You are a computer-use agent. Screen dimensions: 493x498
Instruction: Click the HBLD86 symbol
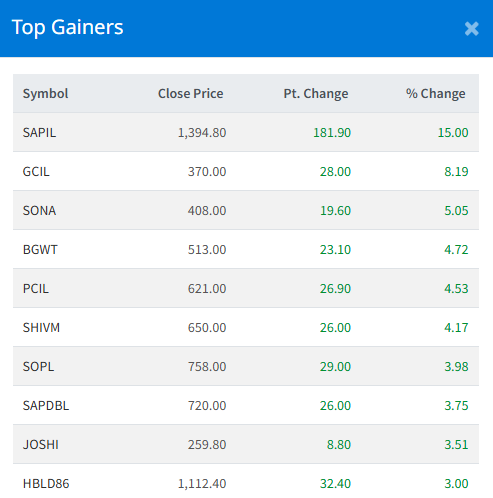click(46, 484)
